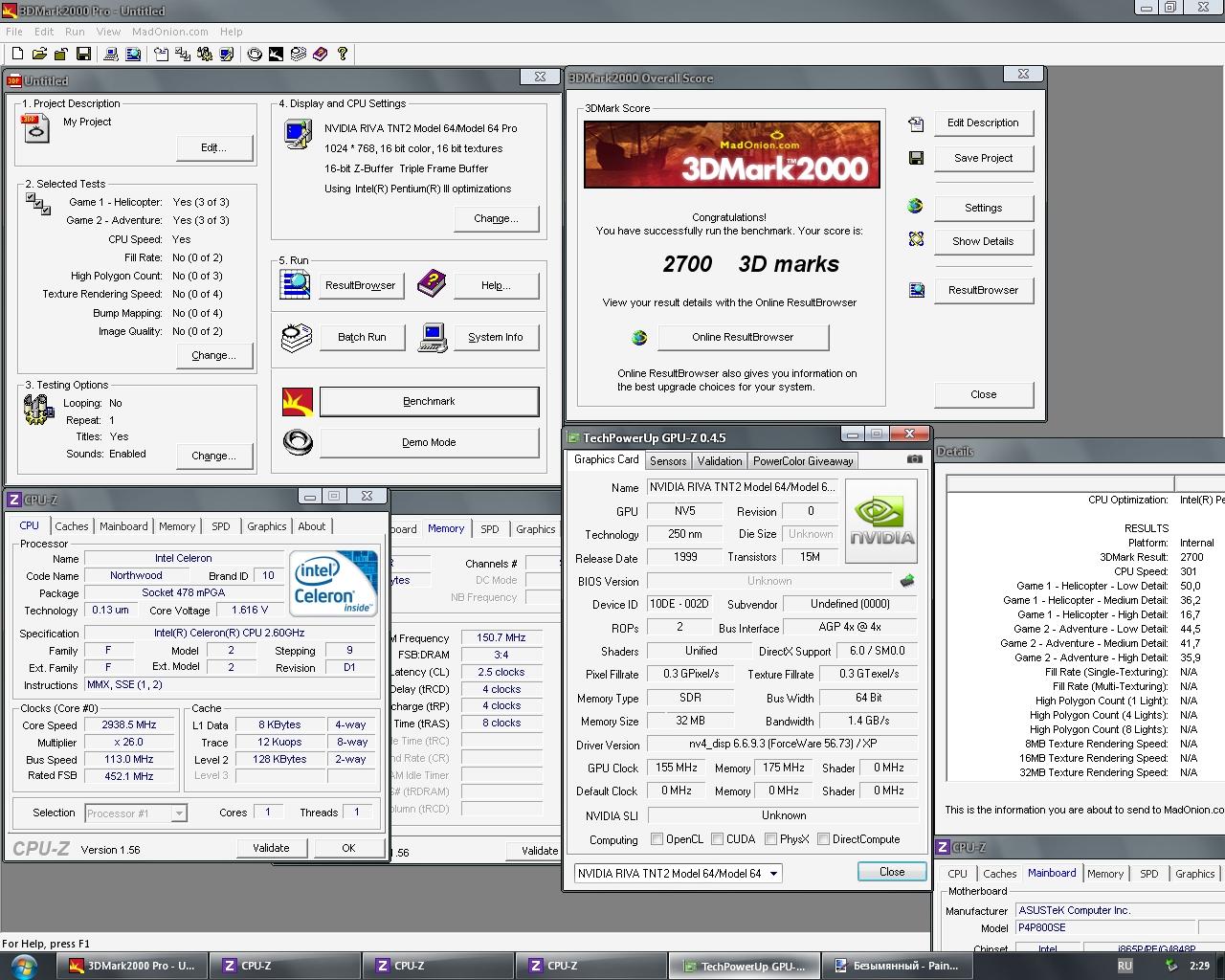Click the globe icon beside Settings button

[x=916, y=206]
